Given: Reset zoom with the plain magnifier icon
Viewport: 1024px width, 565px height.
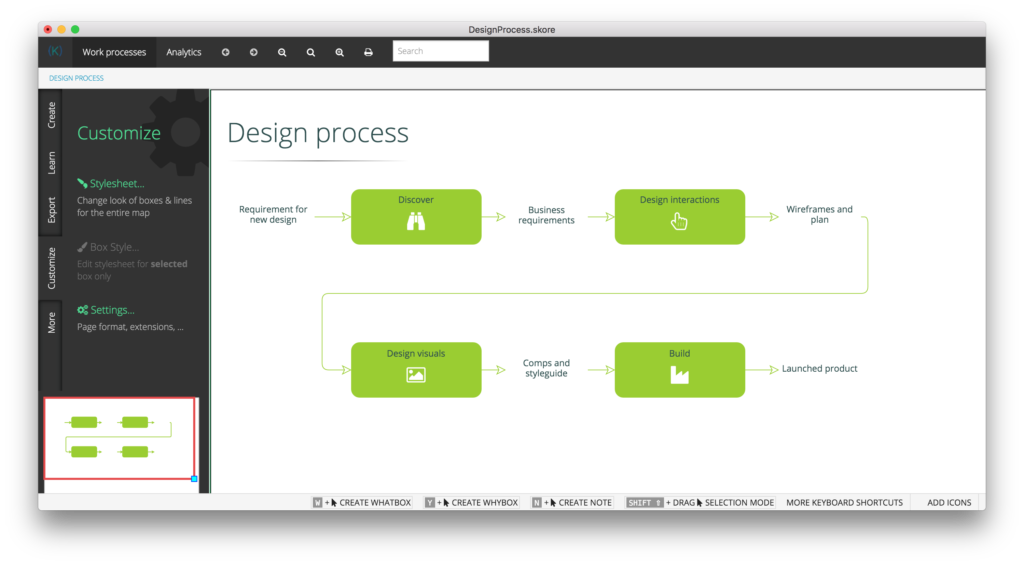Looking at the screenshot, I should pyautogui.click(x=311, y=52).
